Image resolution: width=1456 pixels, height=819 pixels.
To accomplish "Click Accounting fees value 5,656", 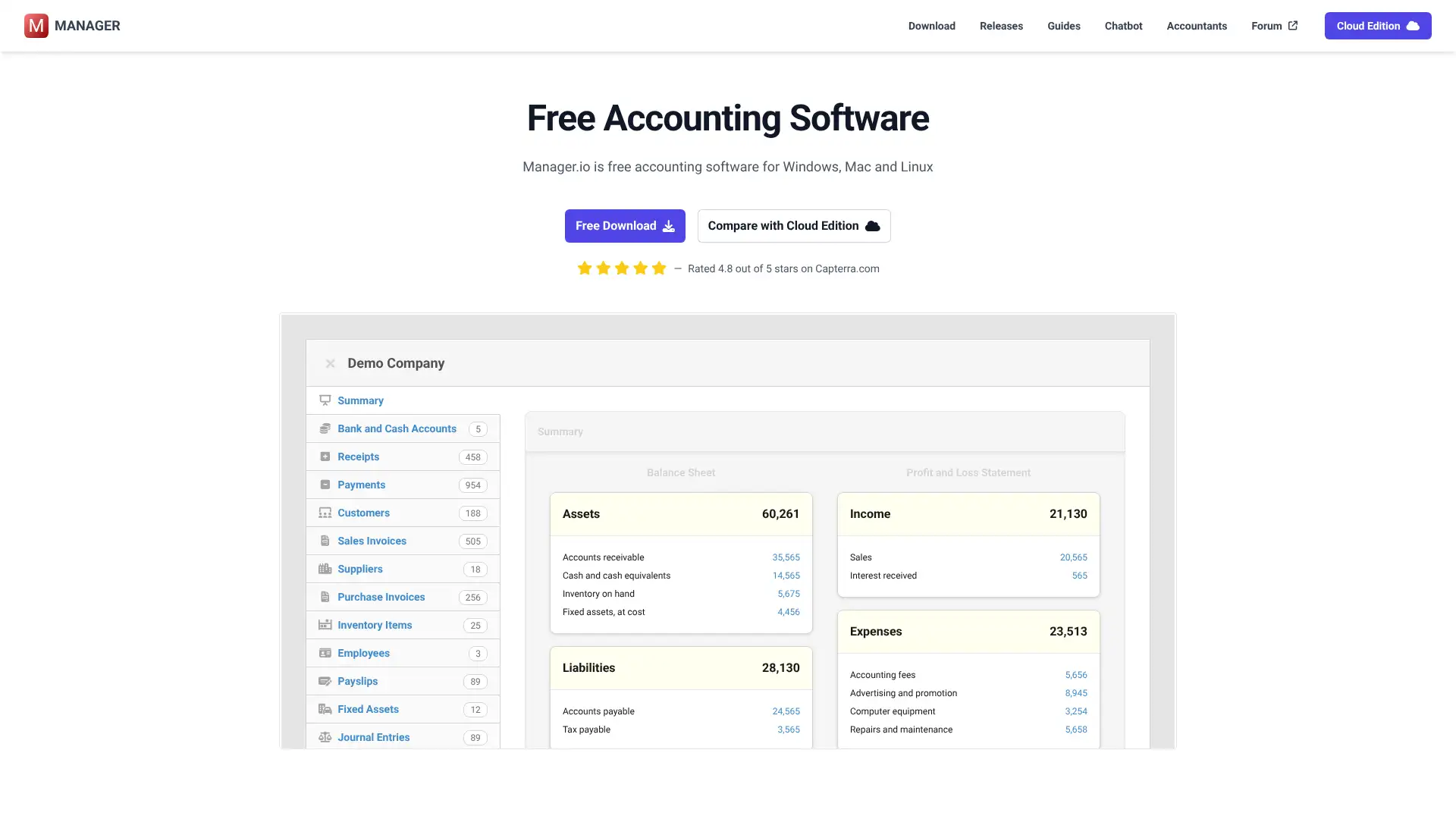I will click(1076, 675).
